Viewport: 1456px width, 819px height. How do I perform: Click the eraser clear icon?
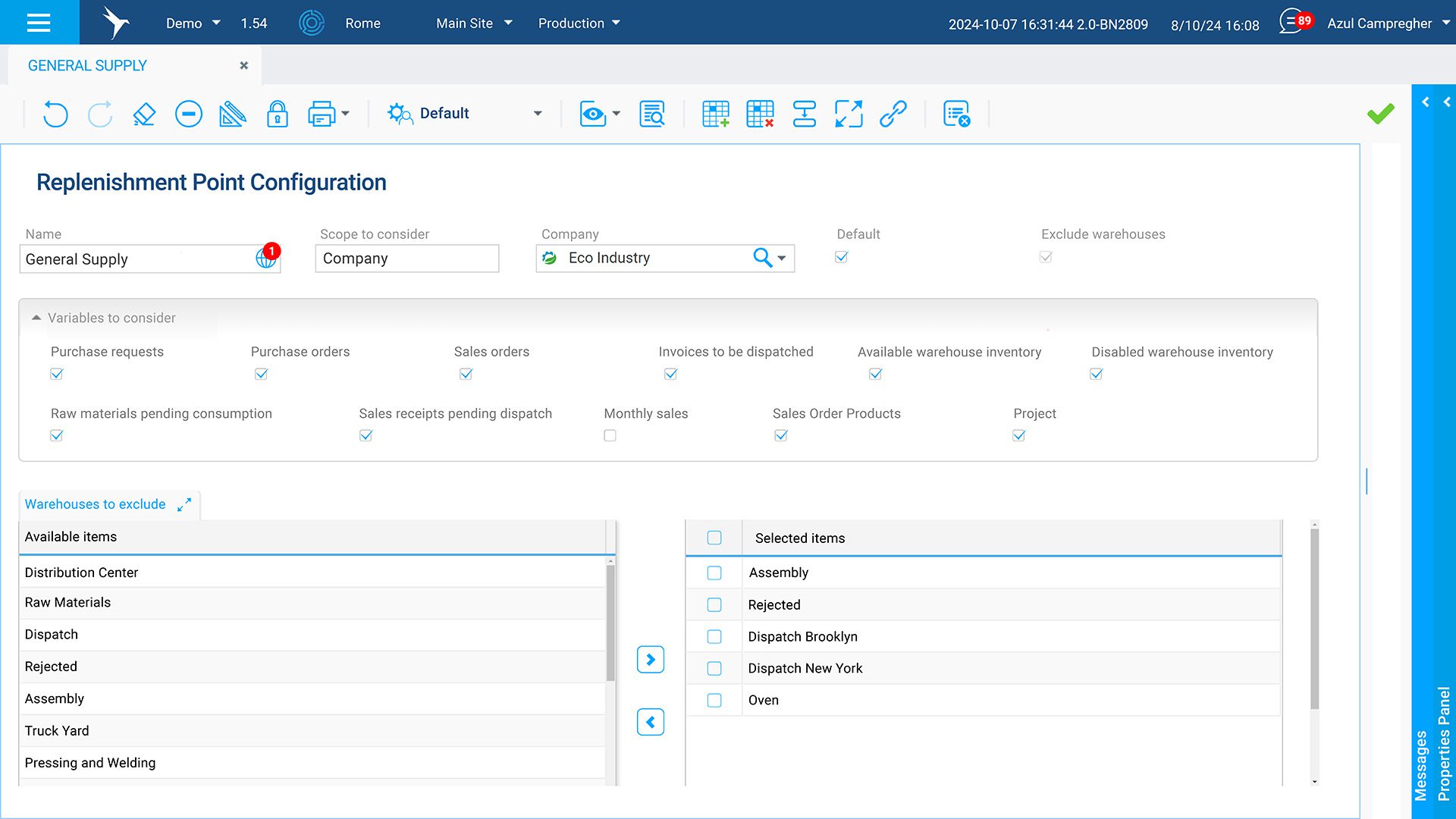[x=144, y=114]
